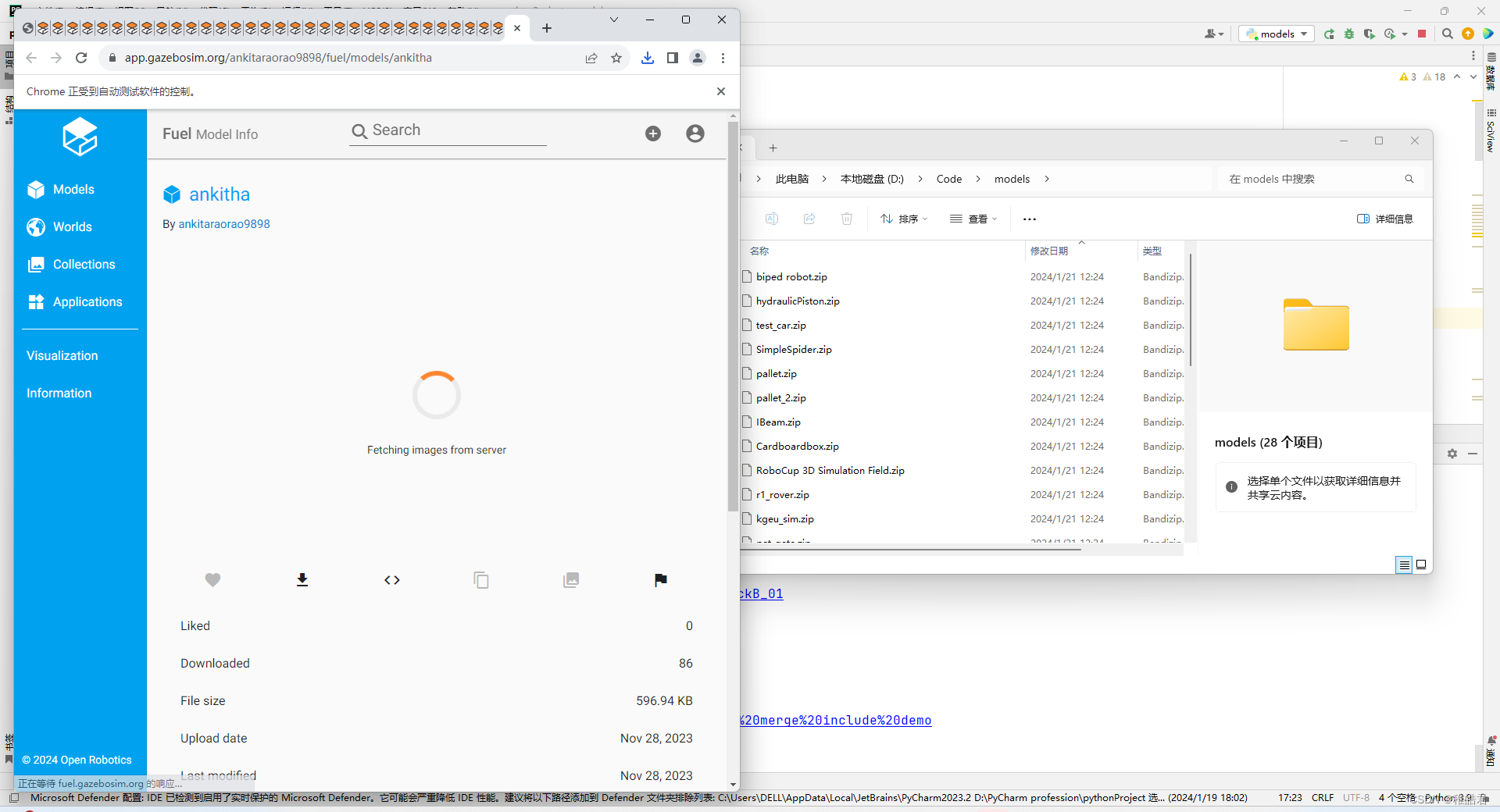Open PyCharm editor tabs options menu
This screenshot has height=812, width=1500.
point(1473,55)
